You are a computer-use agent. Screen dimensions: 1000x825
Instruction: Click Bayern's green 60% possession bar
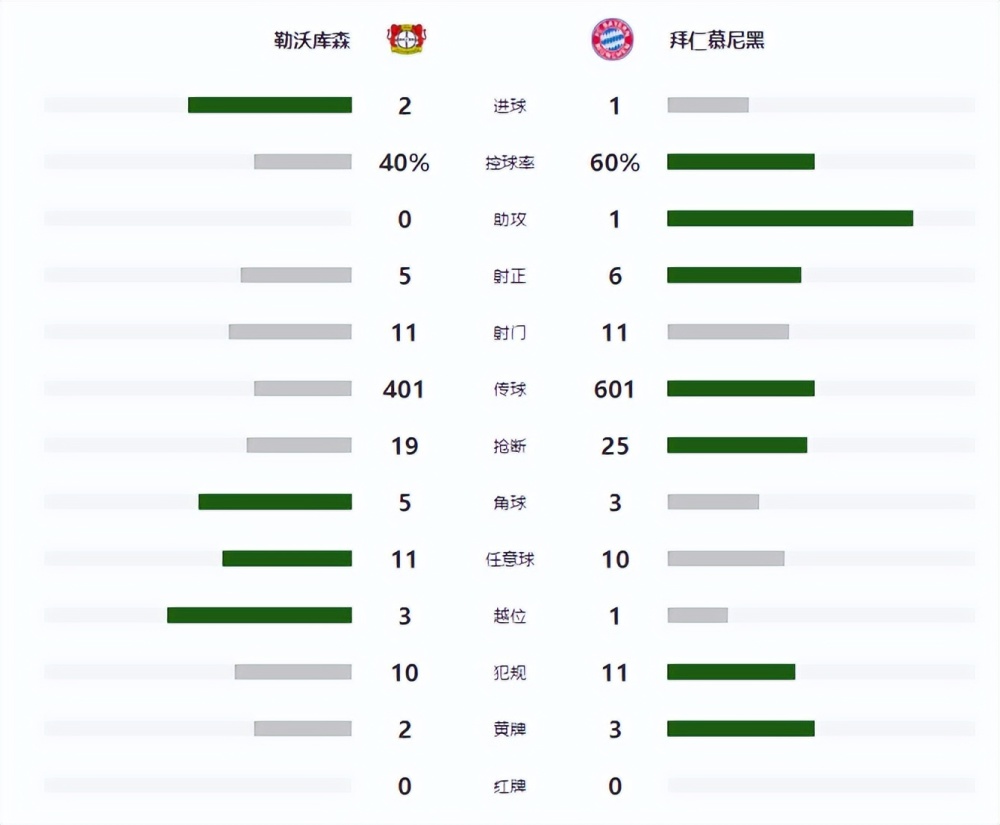740,161
